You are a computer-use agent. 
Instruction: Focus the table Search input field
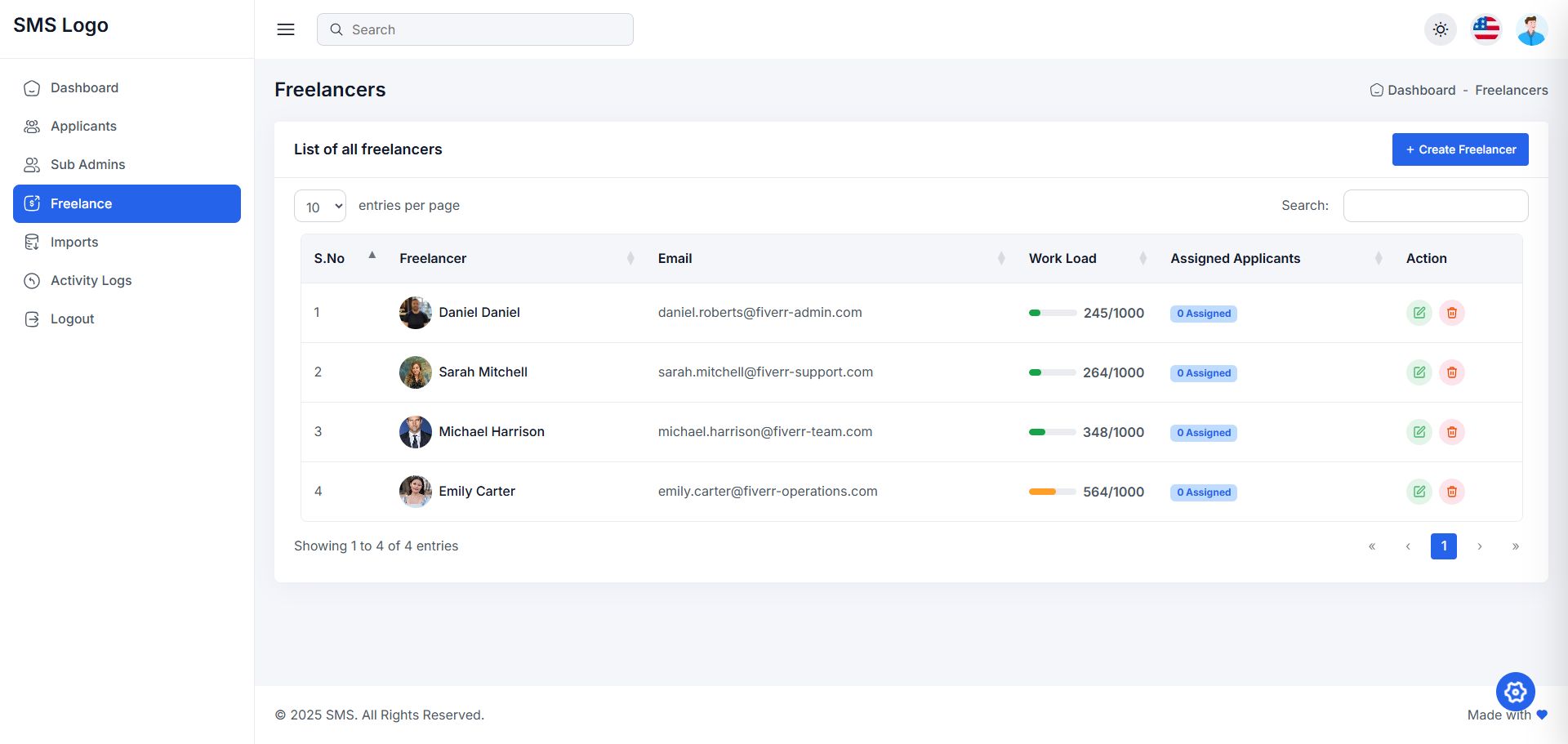(x=1436, y=206)
